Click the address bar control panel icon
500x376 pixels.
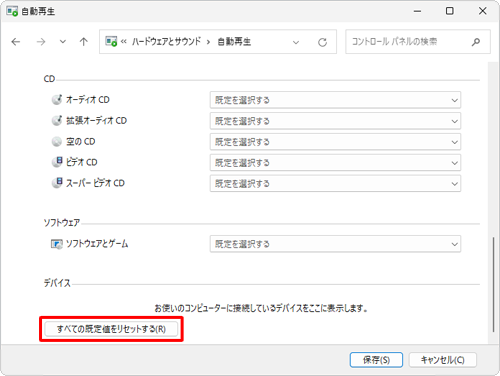coord(111,42)
